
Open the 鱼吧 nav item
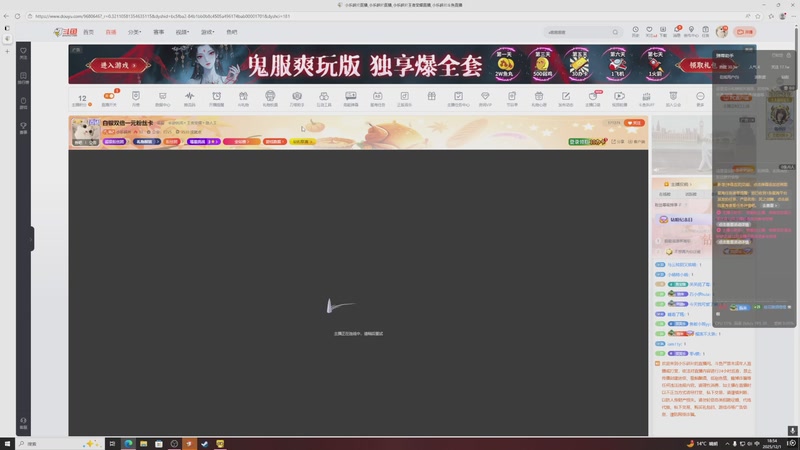tap(232, 32)
